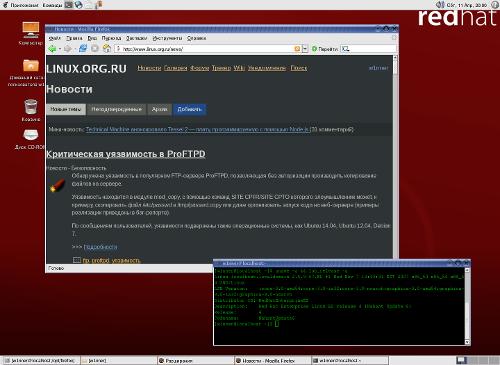Select the Архив tab

(159, 109)
